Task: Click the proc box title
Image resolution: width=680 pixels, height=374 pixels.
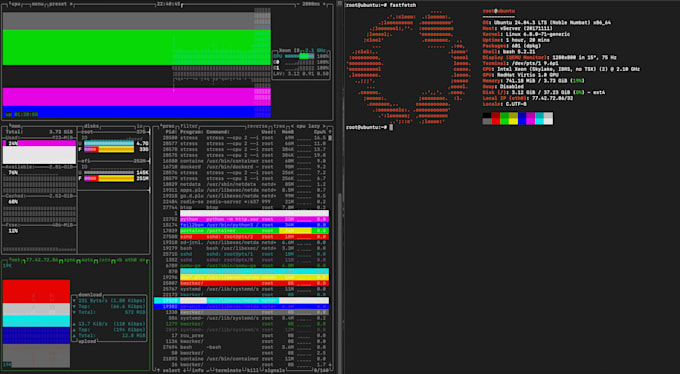Action: point(167,126)
